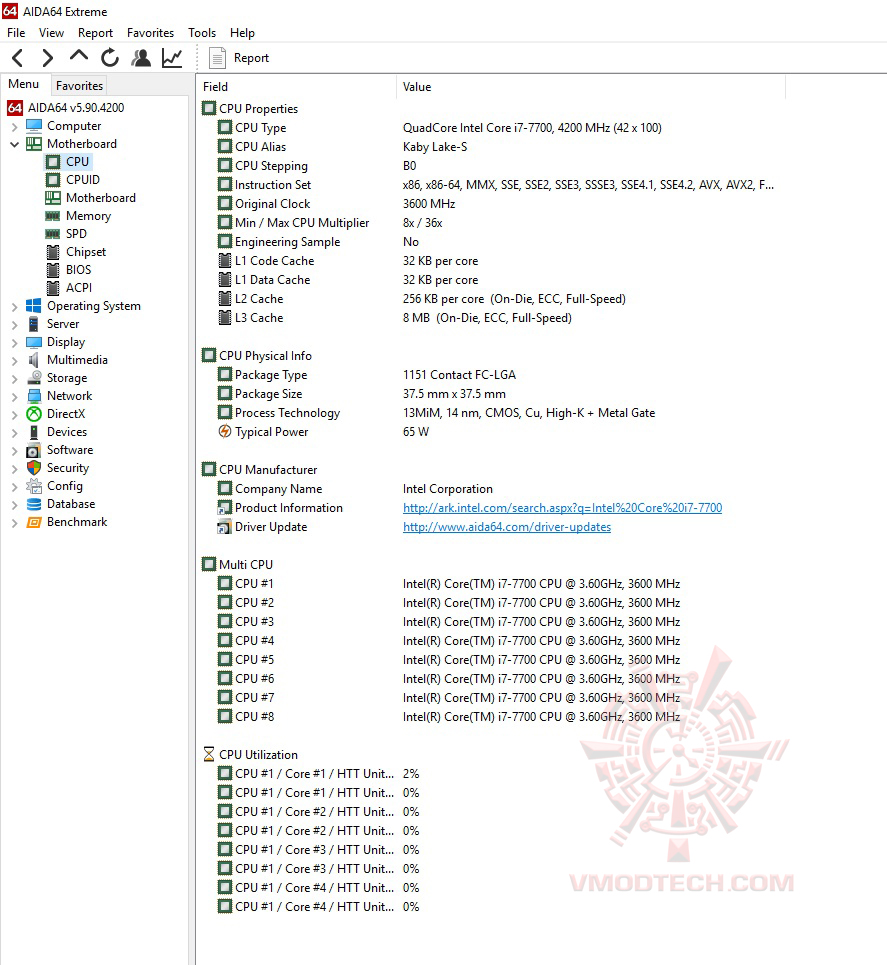Click the DirectX Xbox icon in tree

coord(34,414)
